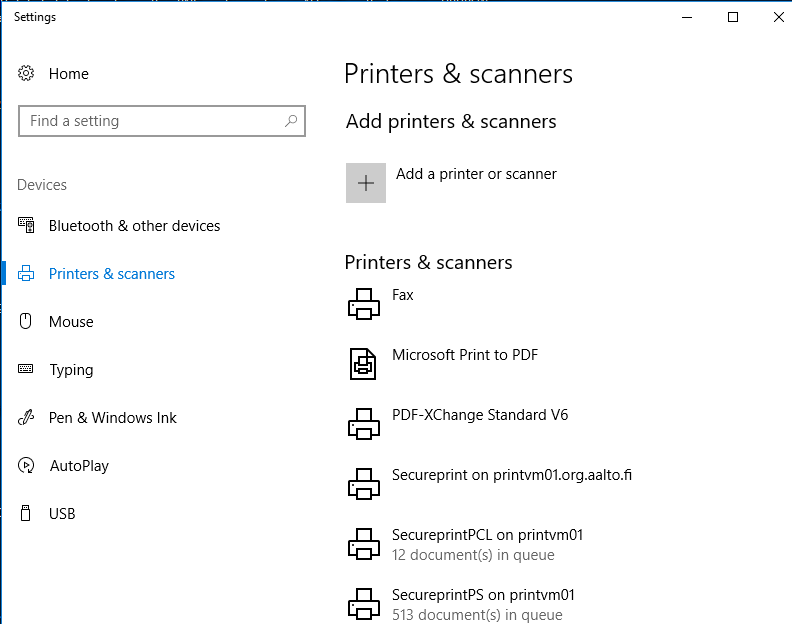
Task: Click the USB icon in sidebar
Action: tap(27, 514)
